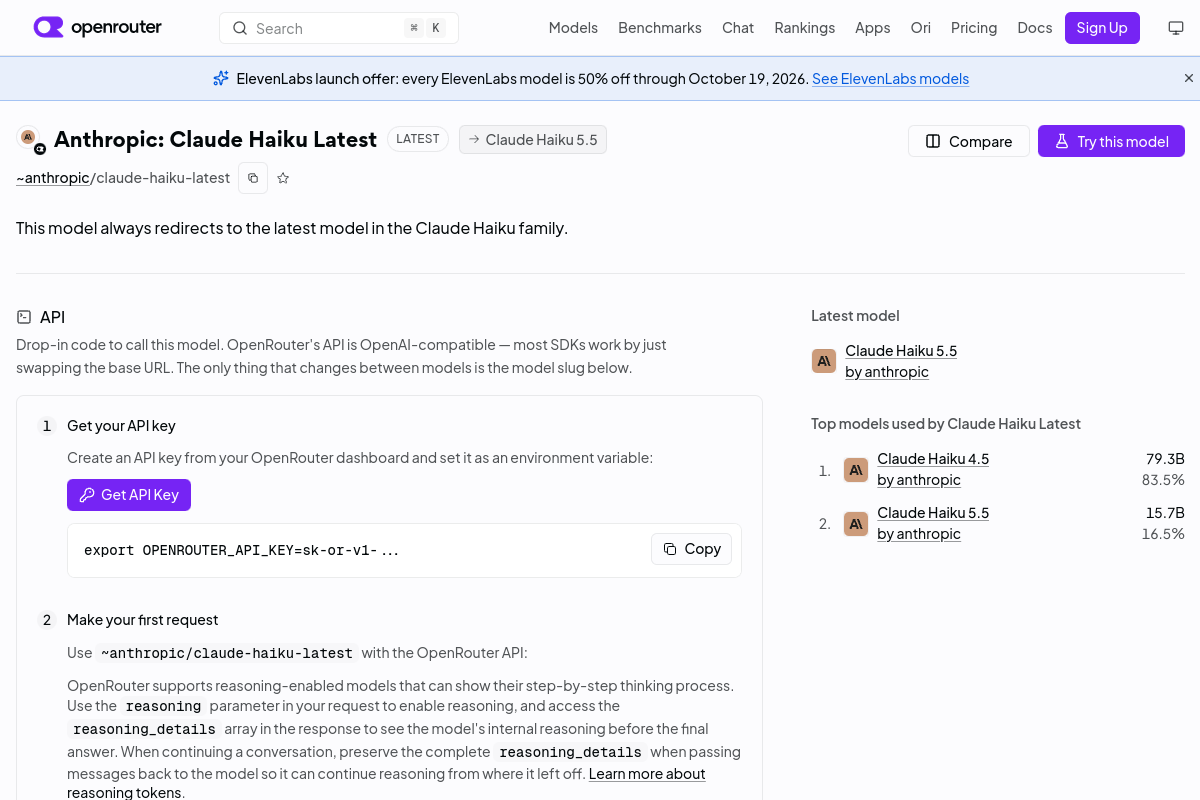1200x800 pixels.
Task: Click Try this model
Action: pyautogui.click(x=1111, y=141)
